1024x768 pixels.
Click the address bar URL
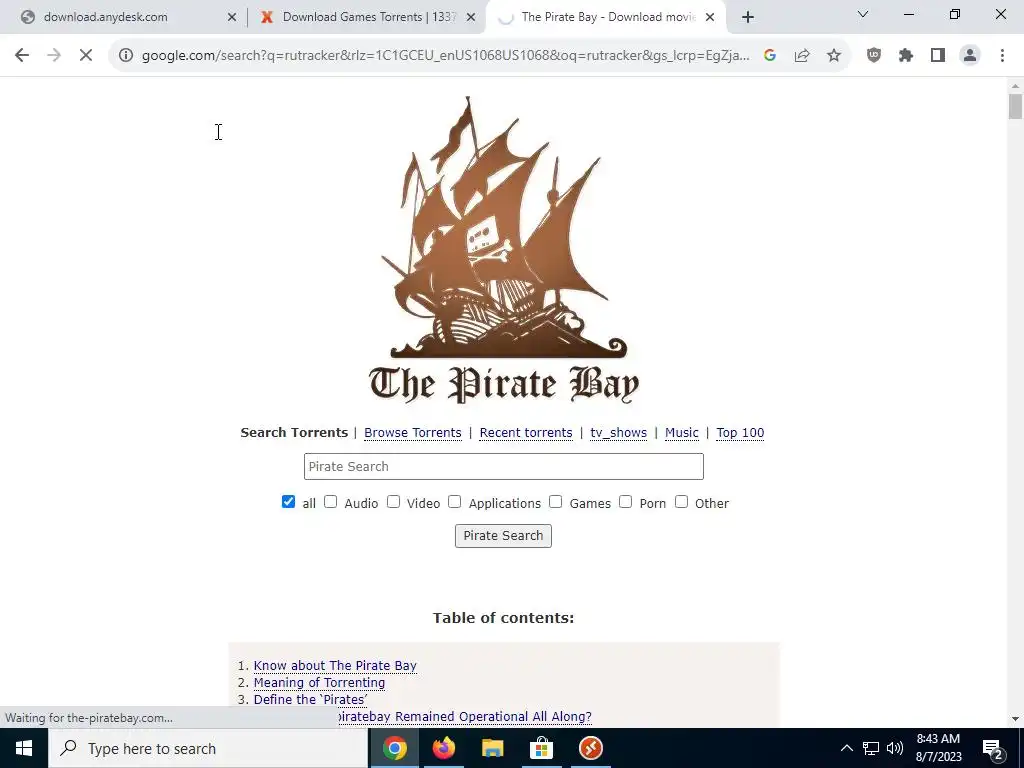(445, 56)
